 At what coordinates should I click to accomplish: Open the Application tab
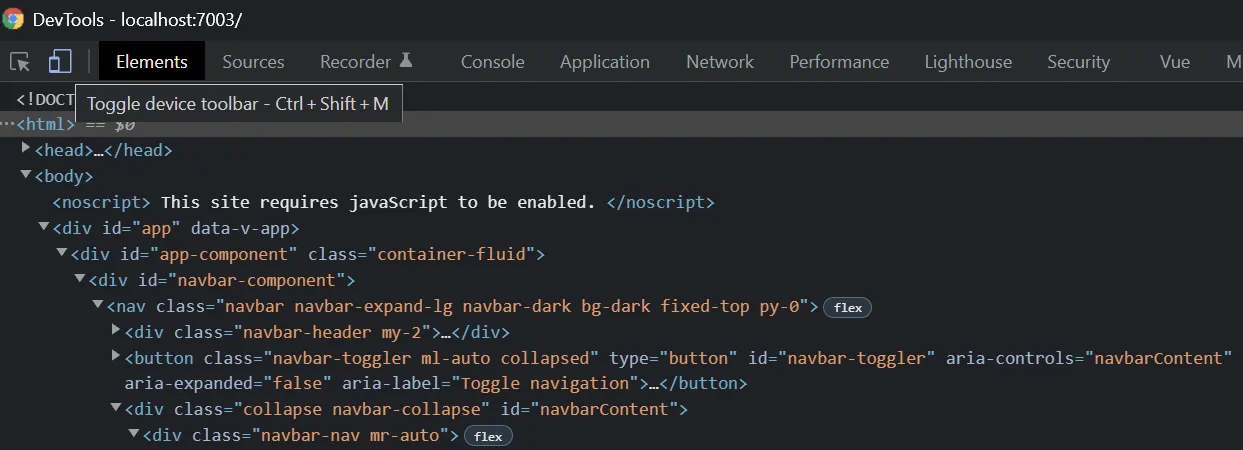pyautogui.click(x=605, y=62)
